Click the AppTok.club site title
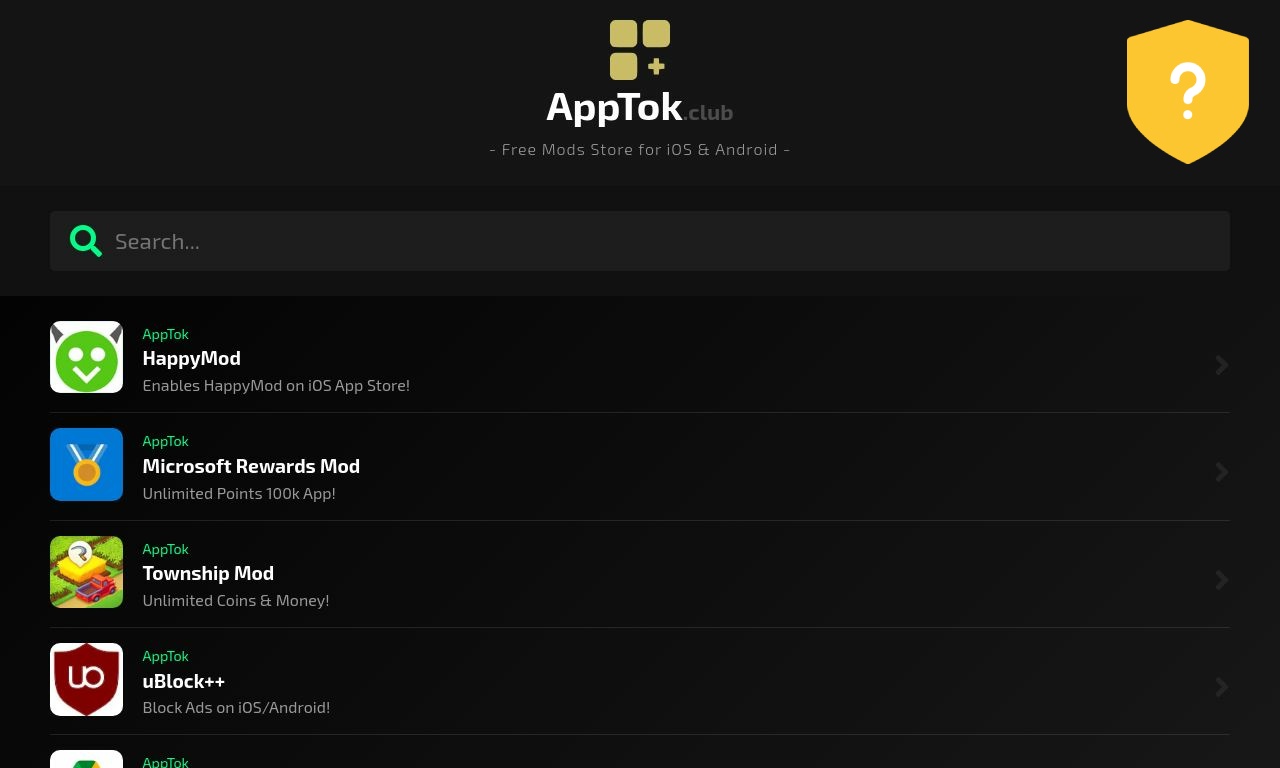Screen dimensions: 1280x768 pos(639,105)
